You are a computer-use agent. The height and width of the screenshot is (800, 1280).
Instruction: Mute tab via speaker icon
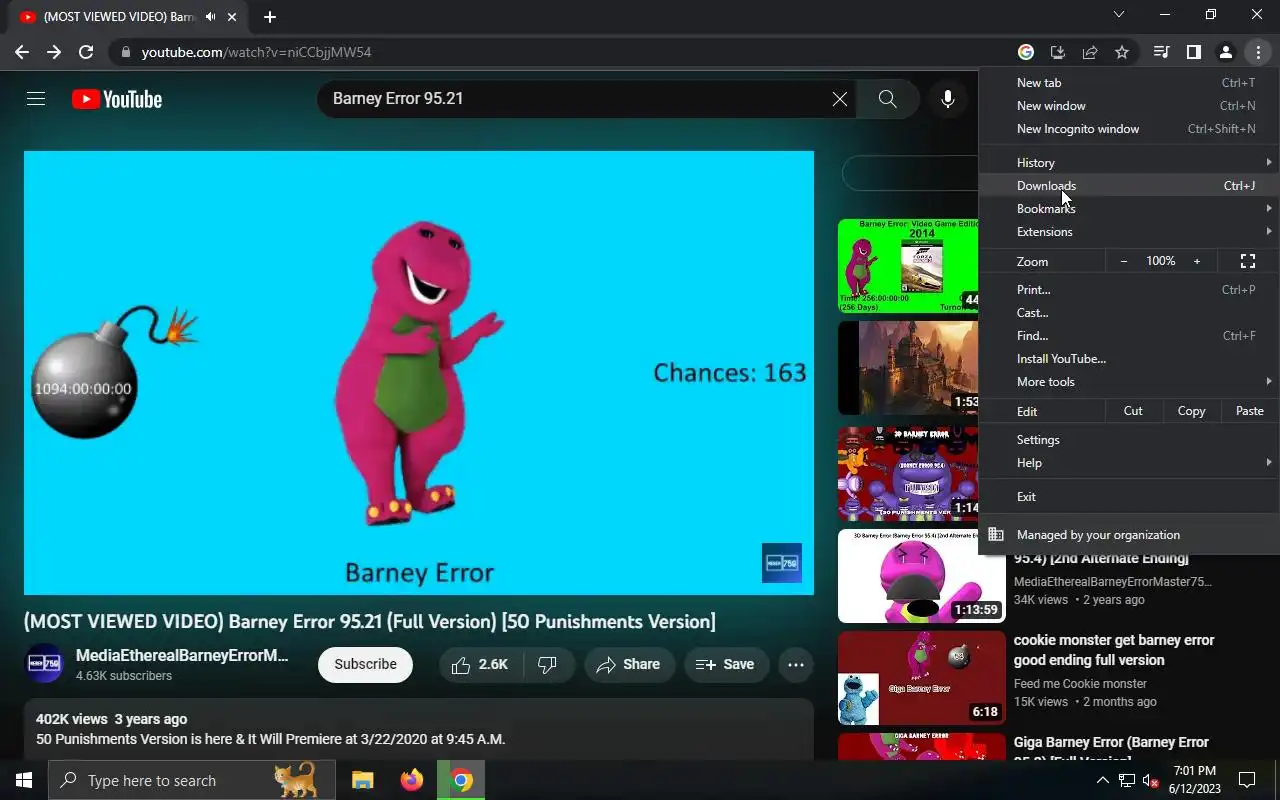click(211, 17)
